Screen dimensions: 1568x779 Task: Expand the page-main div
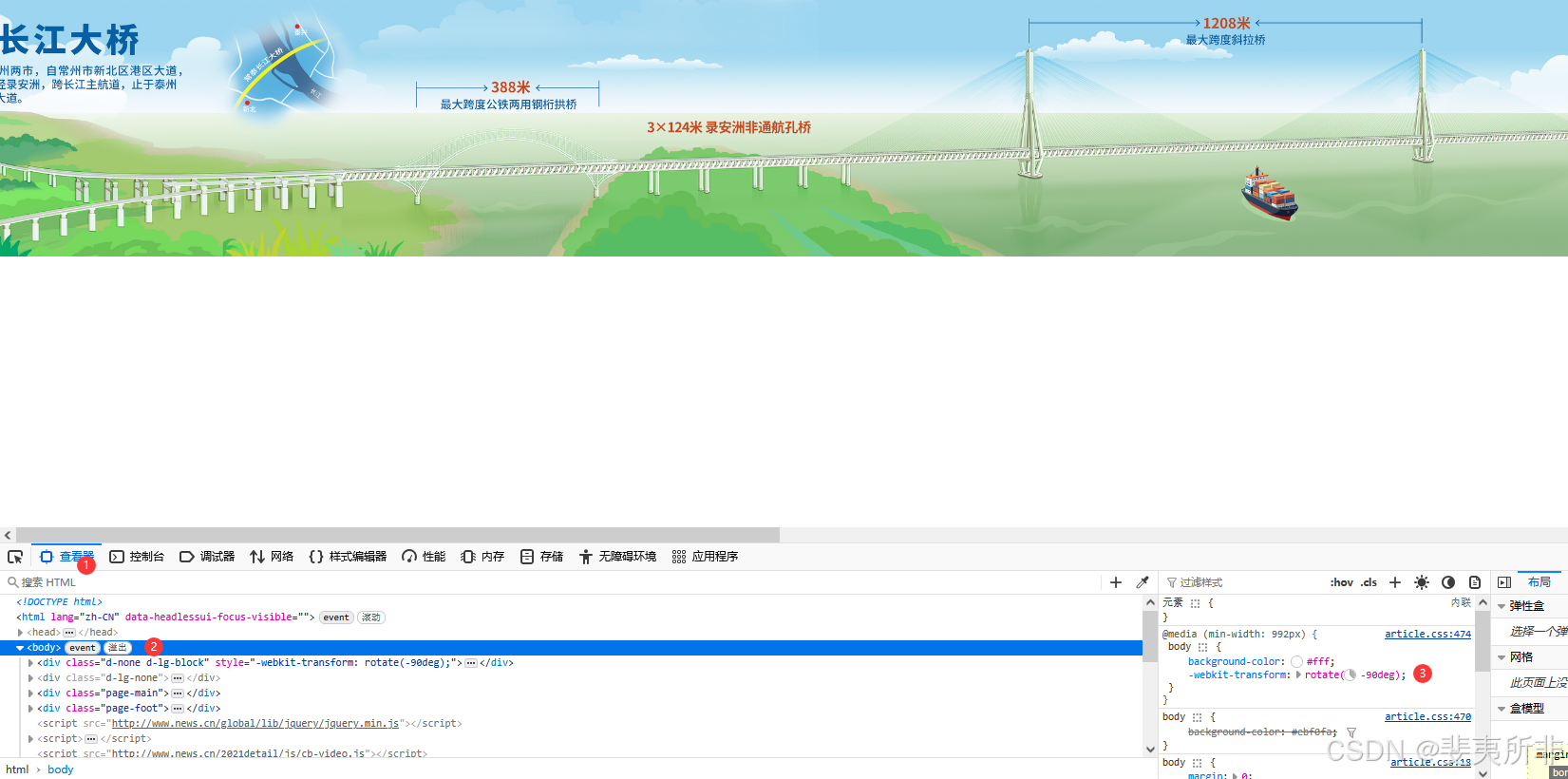coord(31,693)
